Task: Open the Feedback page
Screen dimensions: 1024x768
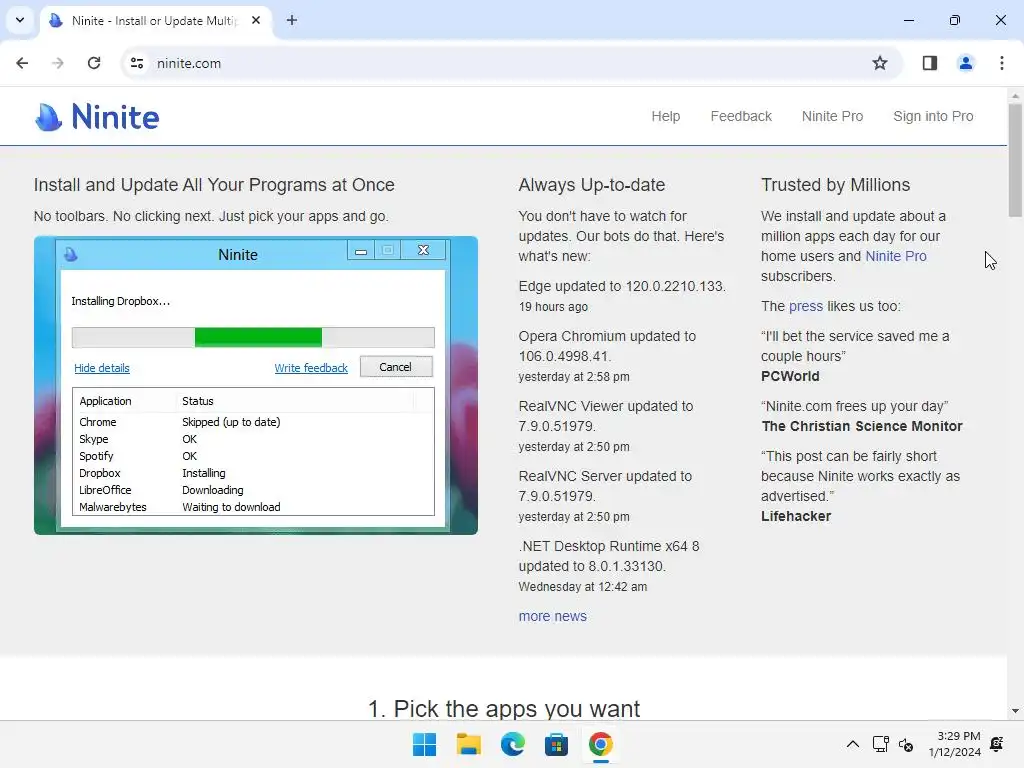Action: (741, 116)
